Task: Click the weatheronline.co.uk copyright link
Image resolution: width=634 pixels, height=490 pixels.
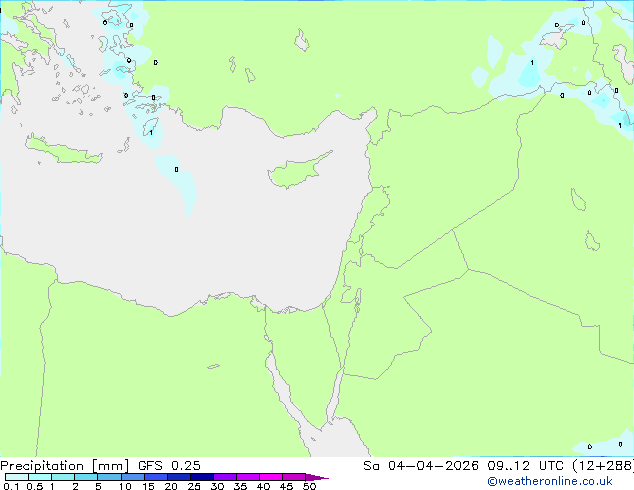Action: click(550, 481)
